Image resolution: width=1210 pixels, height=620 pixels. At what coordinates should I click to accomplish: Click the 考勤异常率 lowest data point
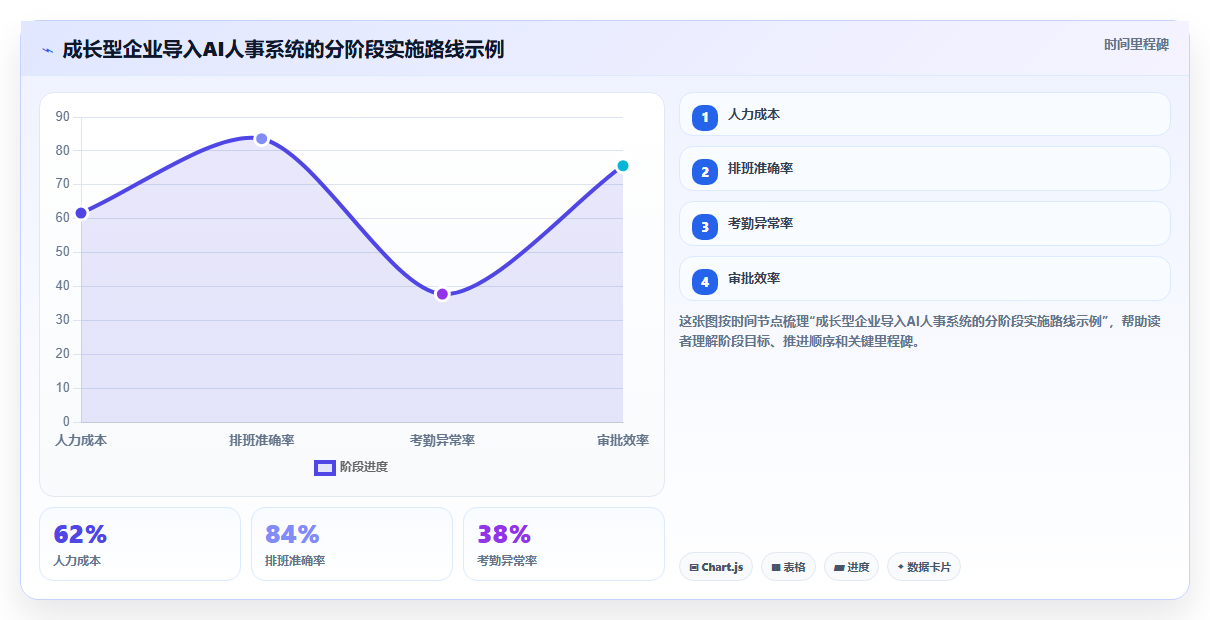click(442, 294)
